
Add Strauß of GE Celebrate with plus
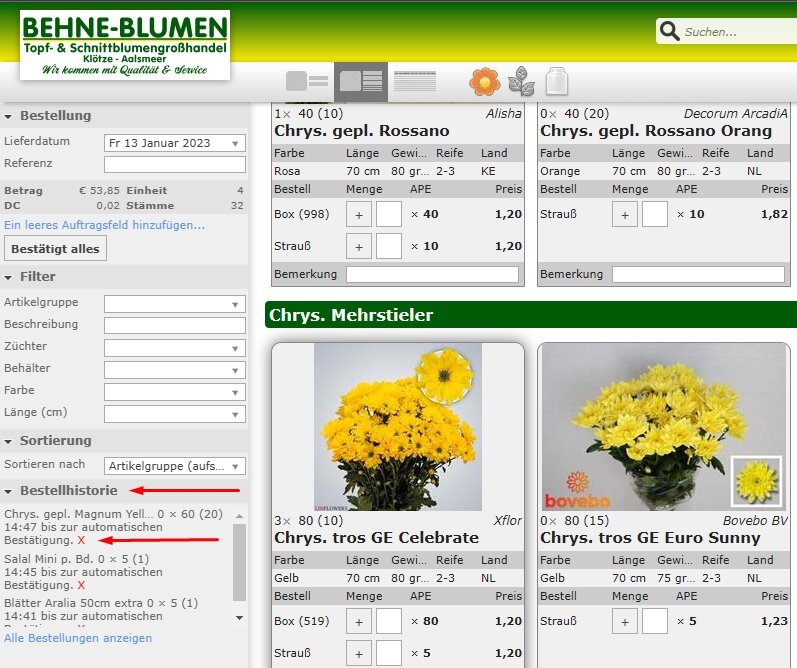(x=359, y=653)
